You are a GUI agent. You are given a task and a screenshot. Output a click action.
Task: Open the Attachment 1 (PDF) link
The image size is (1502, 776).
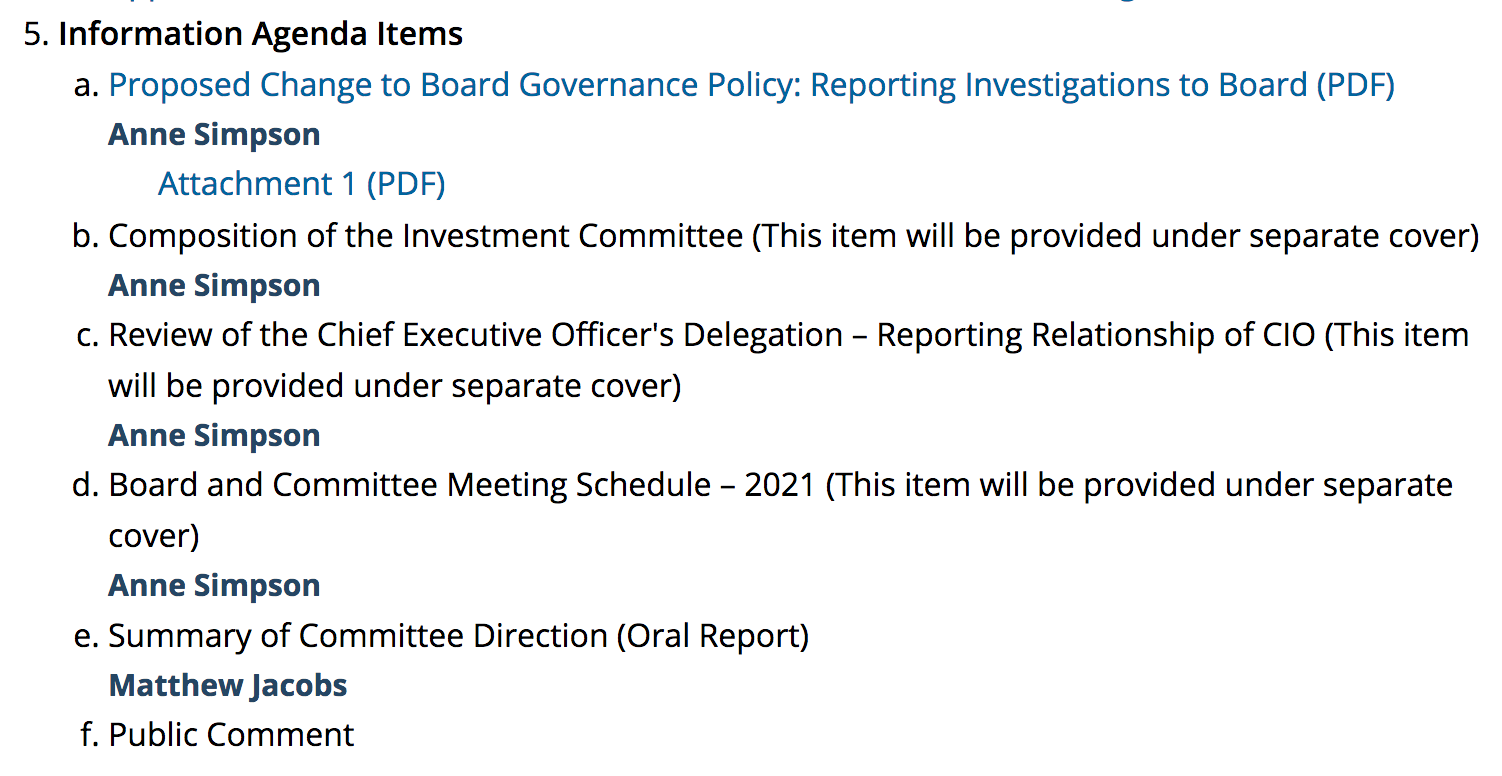click(x=301, y=184)
